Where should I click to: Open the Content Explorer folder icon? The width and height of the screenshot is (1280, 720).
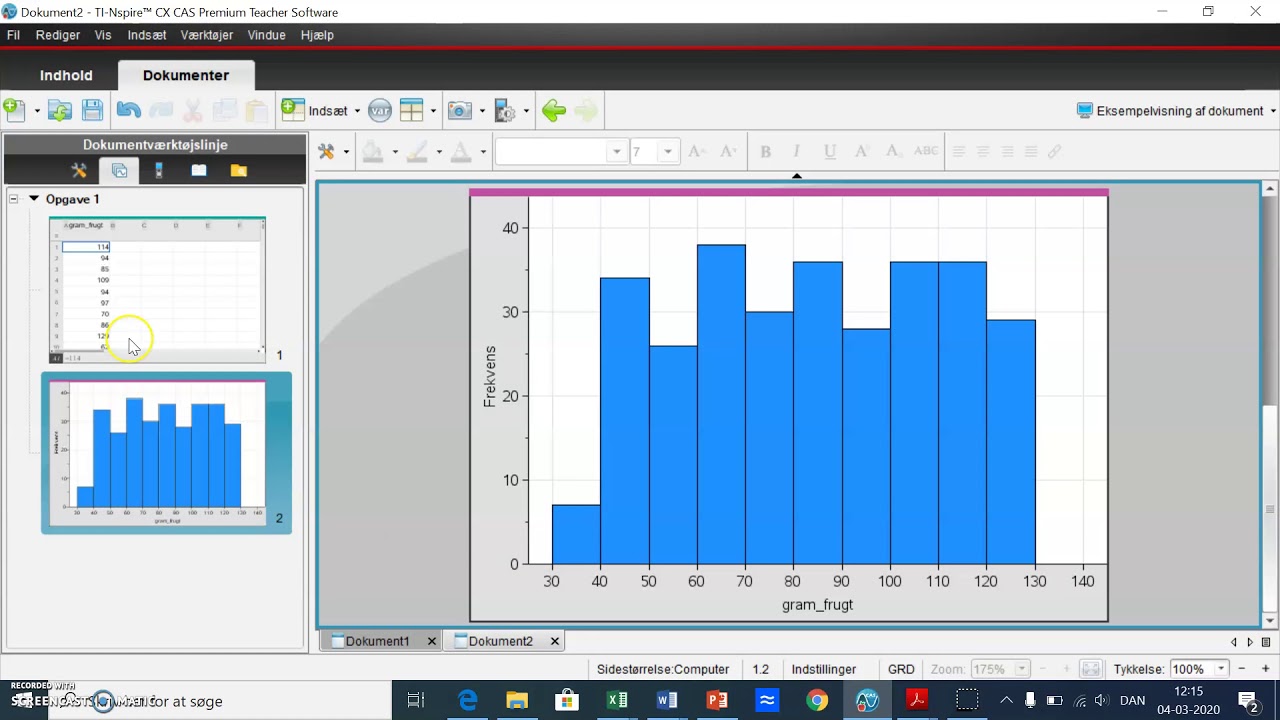238,170
